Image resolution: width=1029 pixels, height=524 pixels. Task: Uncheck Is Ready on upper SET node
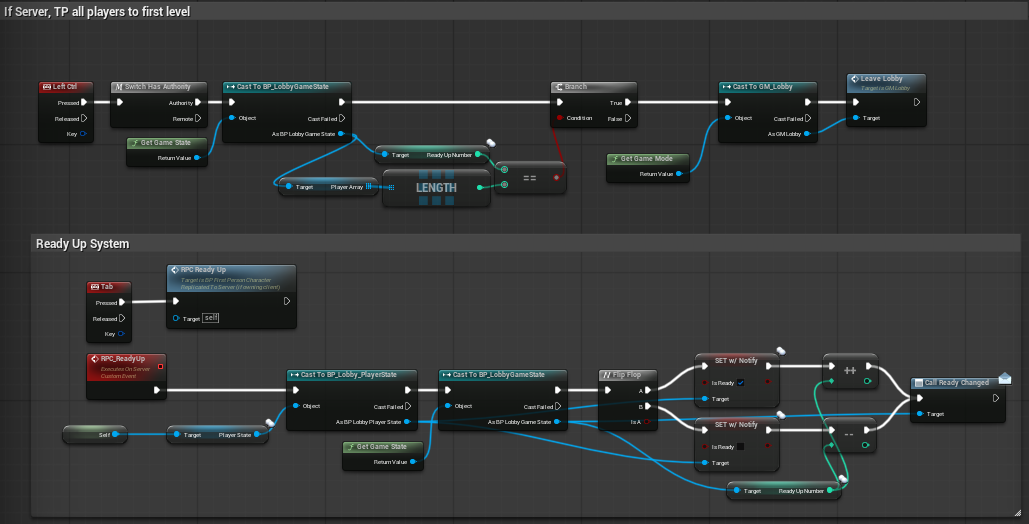[740, 382]
